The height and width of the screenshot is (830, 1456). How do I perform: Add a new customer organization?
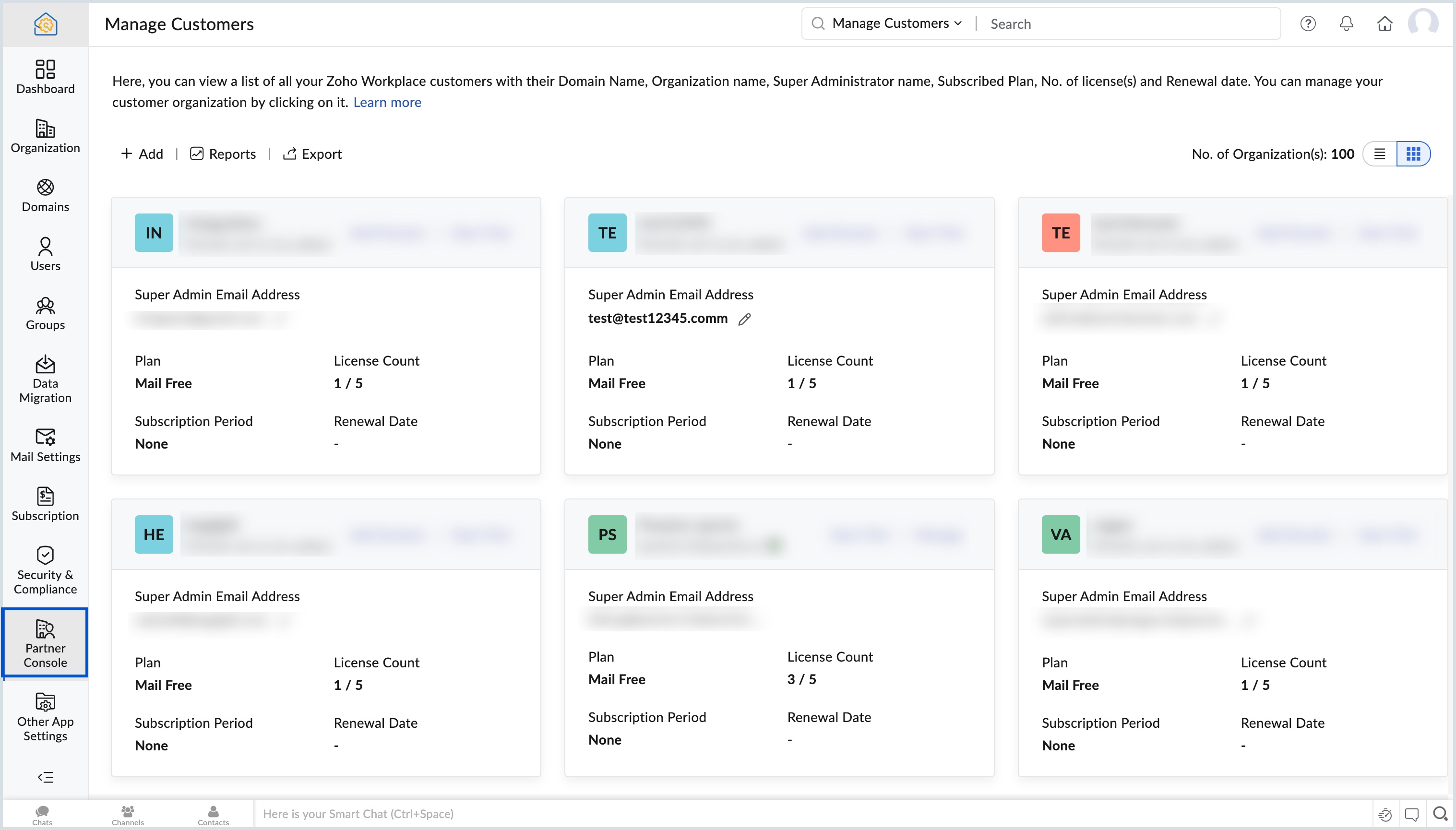[142, 154]
